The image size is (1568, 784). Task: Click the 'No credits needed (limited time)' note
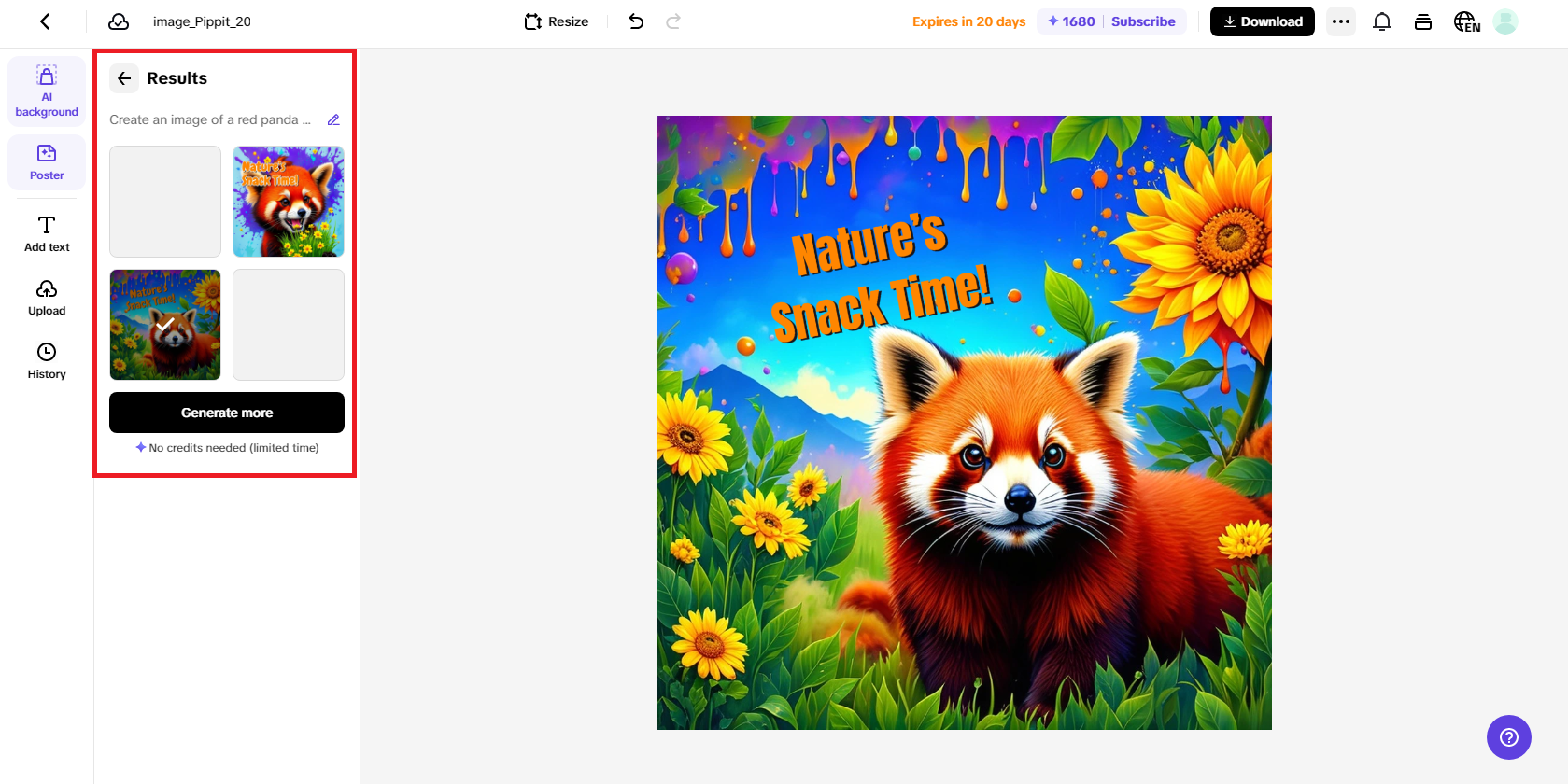pyautogui.click(x=227, y=448)
